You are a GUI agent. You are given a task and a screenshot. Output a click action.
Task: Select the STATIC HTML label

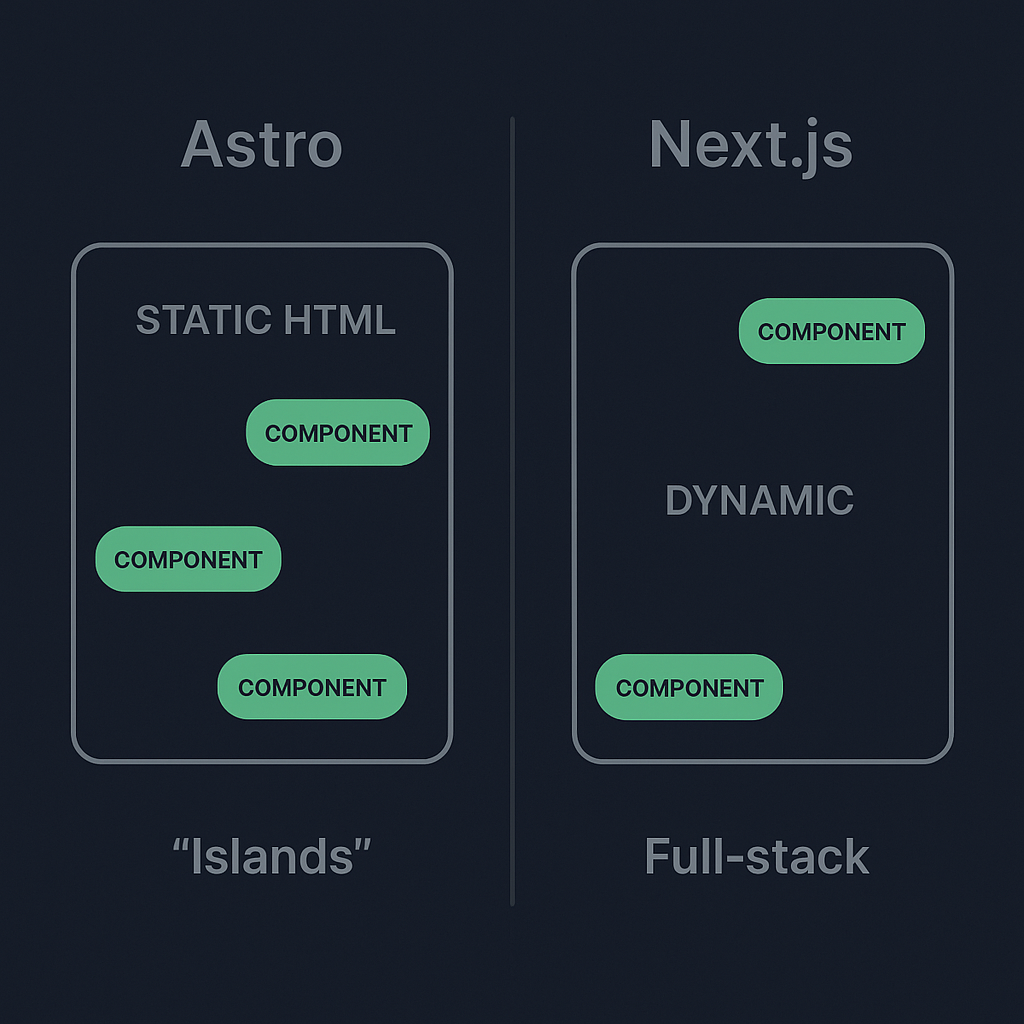[x=266, y=319]
